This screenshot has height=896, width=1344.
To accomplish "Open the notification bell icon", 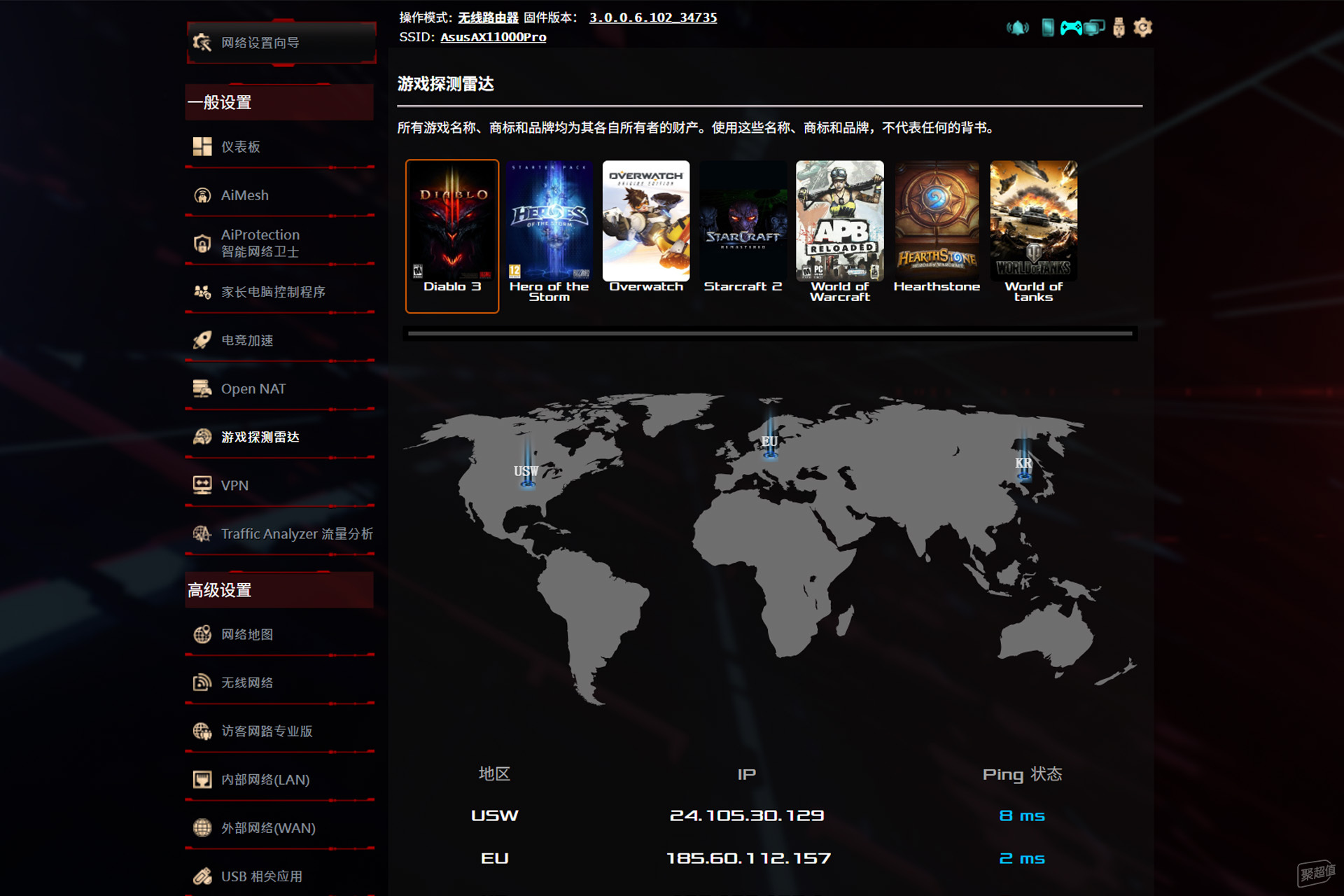I will click(1018, 28).
